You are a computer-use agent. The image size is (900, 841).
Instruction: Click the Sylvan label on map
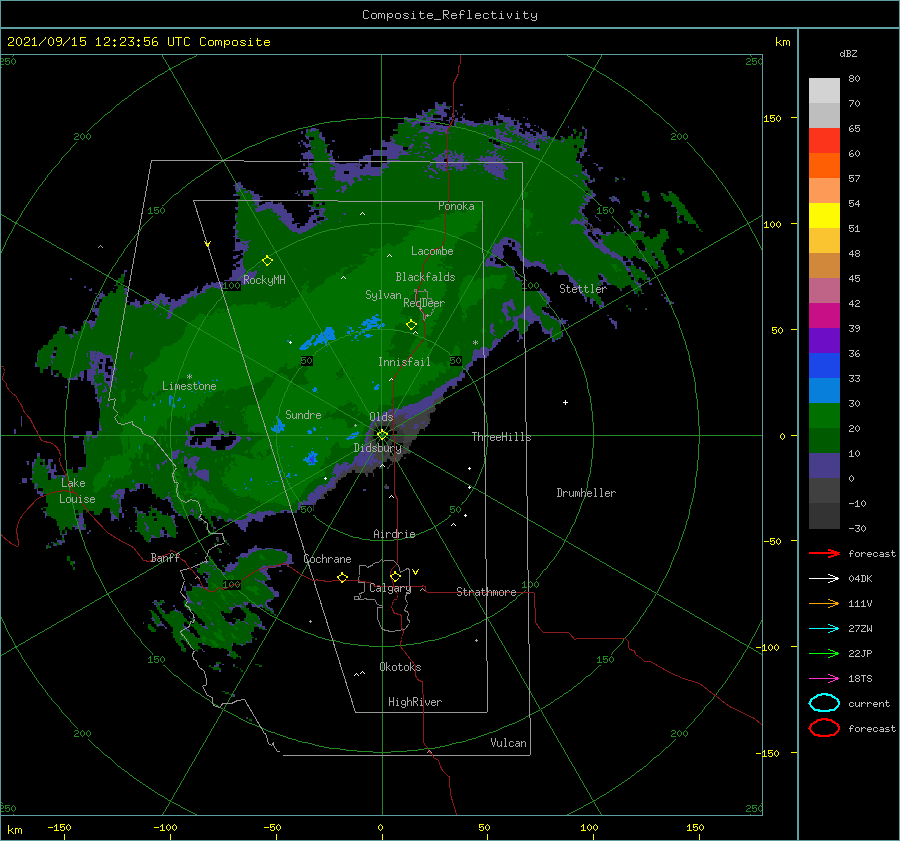[383, 295]
